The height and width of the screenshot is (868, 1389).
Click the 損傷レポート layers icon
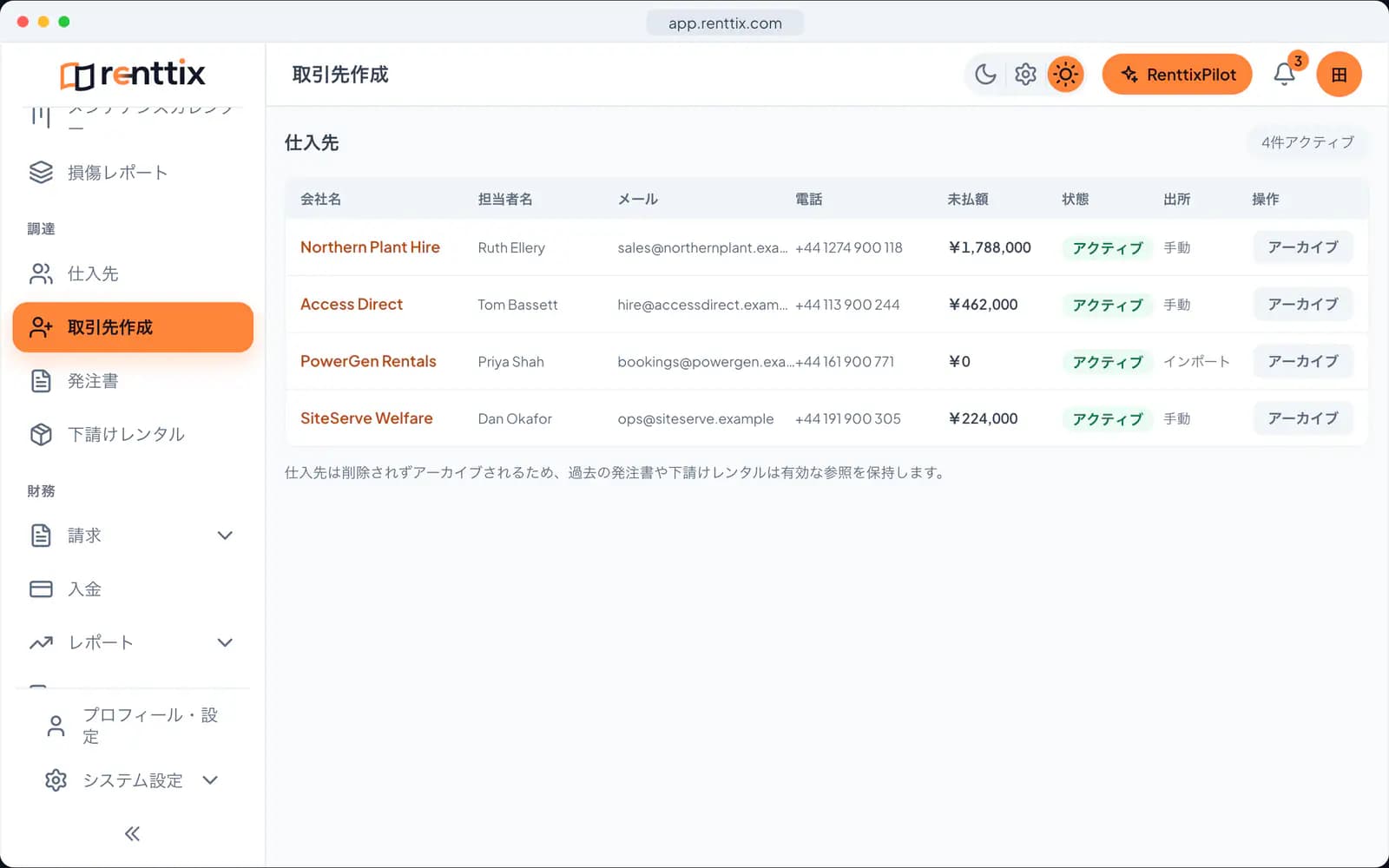(x=41, y=173)
